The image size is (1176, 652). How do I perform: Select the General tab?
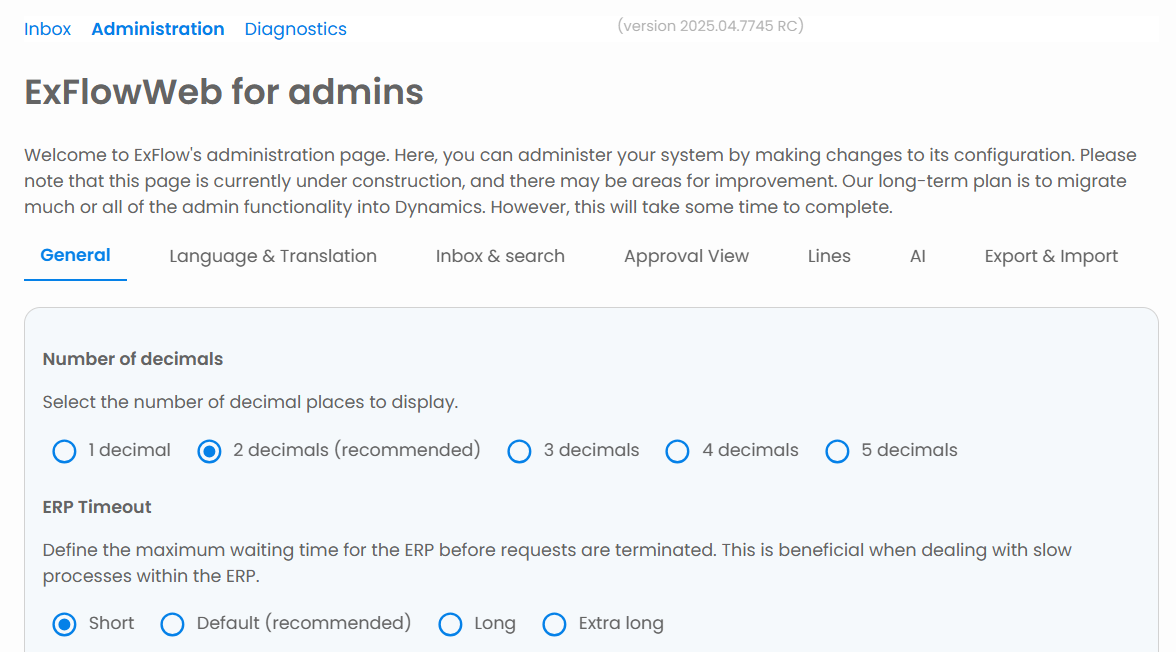coord(75,256)
